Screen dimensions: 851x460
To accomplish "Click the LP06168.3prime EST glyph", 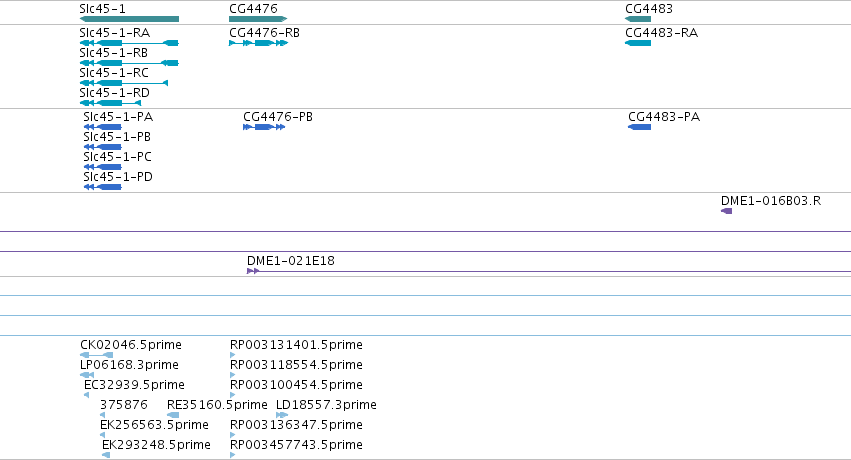I will tap(87, 375).
